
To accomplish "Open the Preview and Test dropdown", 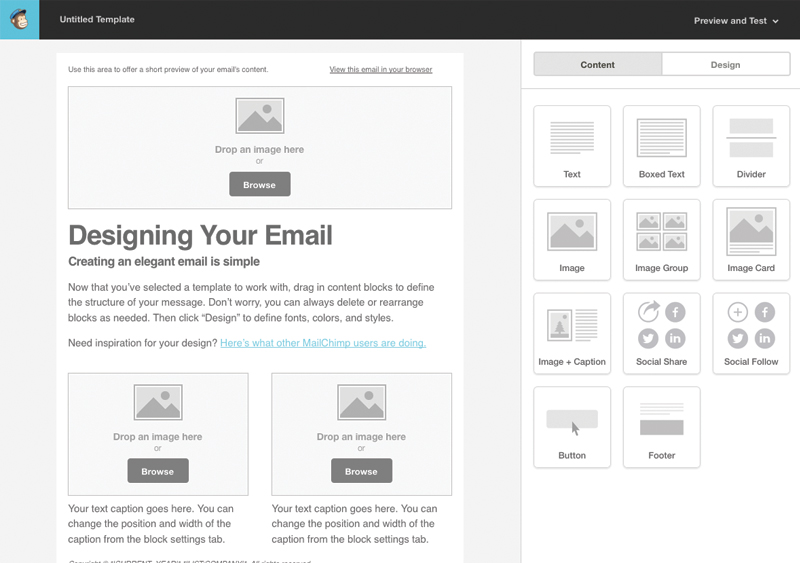I will tap(736, 20).
